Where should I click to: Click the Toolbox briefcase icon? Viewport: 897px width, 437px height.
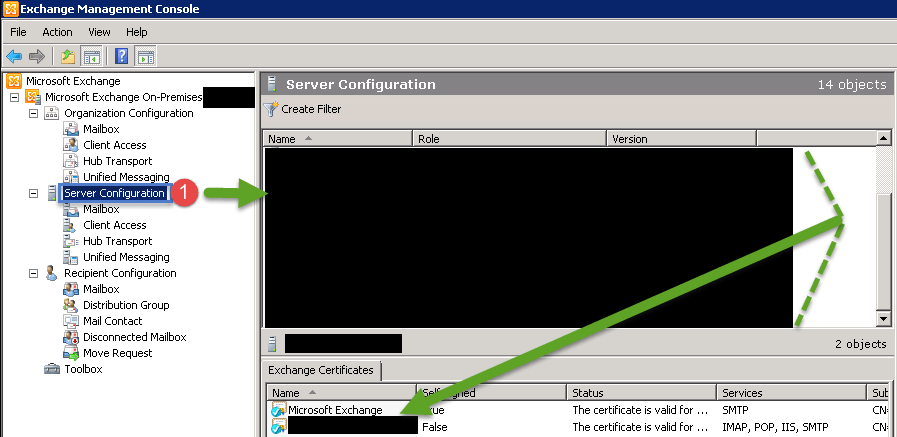coord(51,369)
